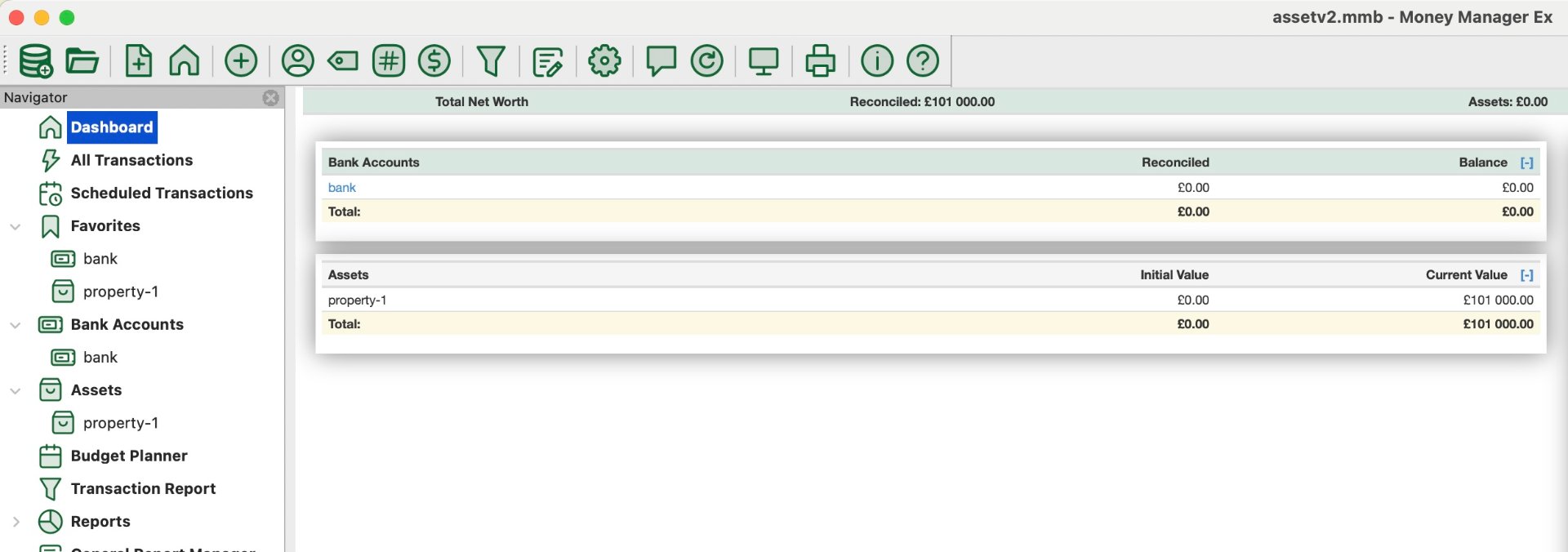Toggle full screen with the monitor icon
This screenshot has width=1568, height=552.
pos(764,61)
